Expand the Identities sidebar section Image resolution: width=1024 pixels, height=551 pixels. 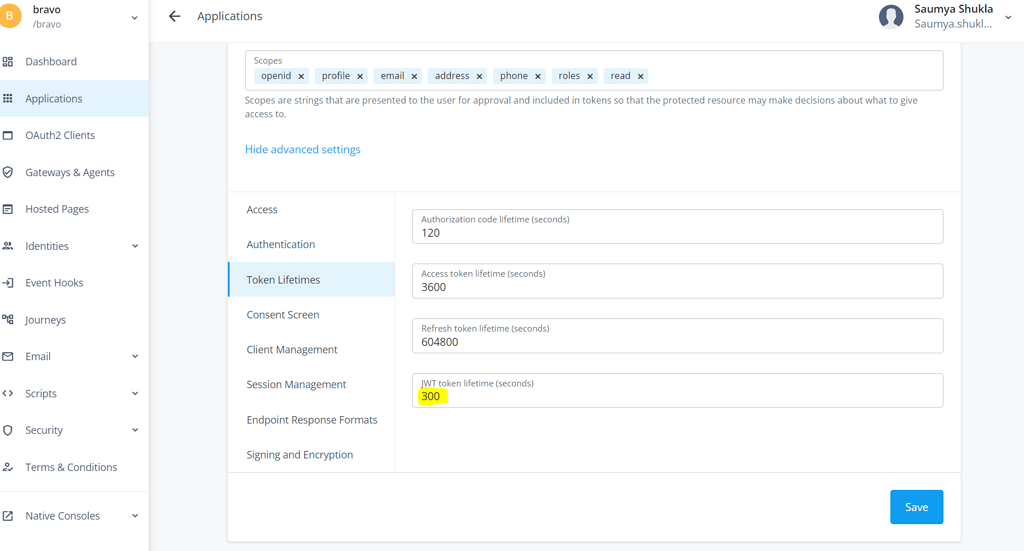click(135, 246)
